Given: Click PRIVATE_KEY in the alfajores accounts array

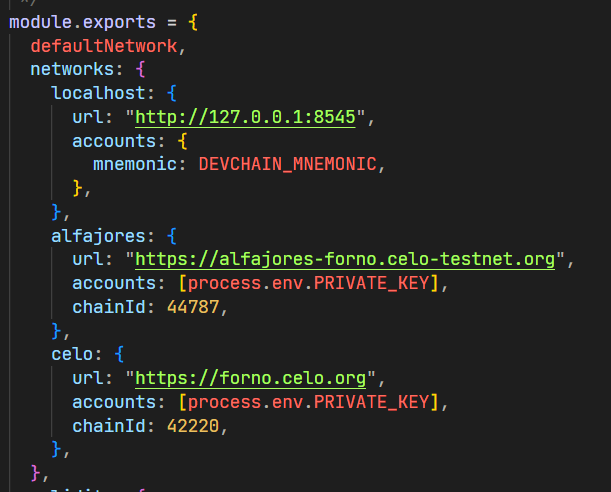Looking at the screenshot, I should (374, 284).
